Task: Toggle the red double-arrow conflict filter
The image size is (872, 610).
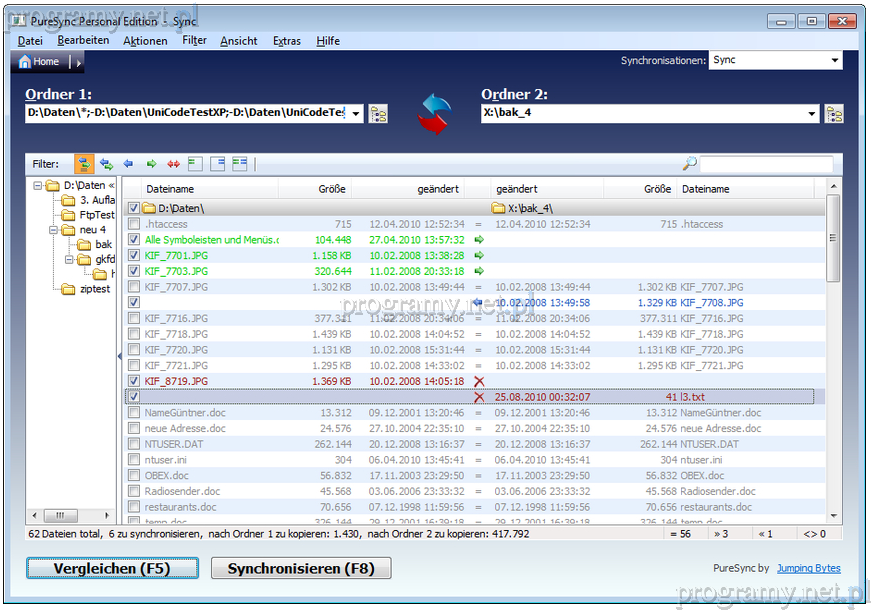Action: [173, 163]
